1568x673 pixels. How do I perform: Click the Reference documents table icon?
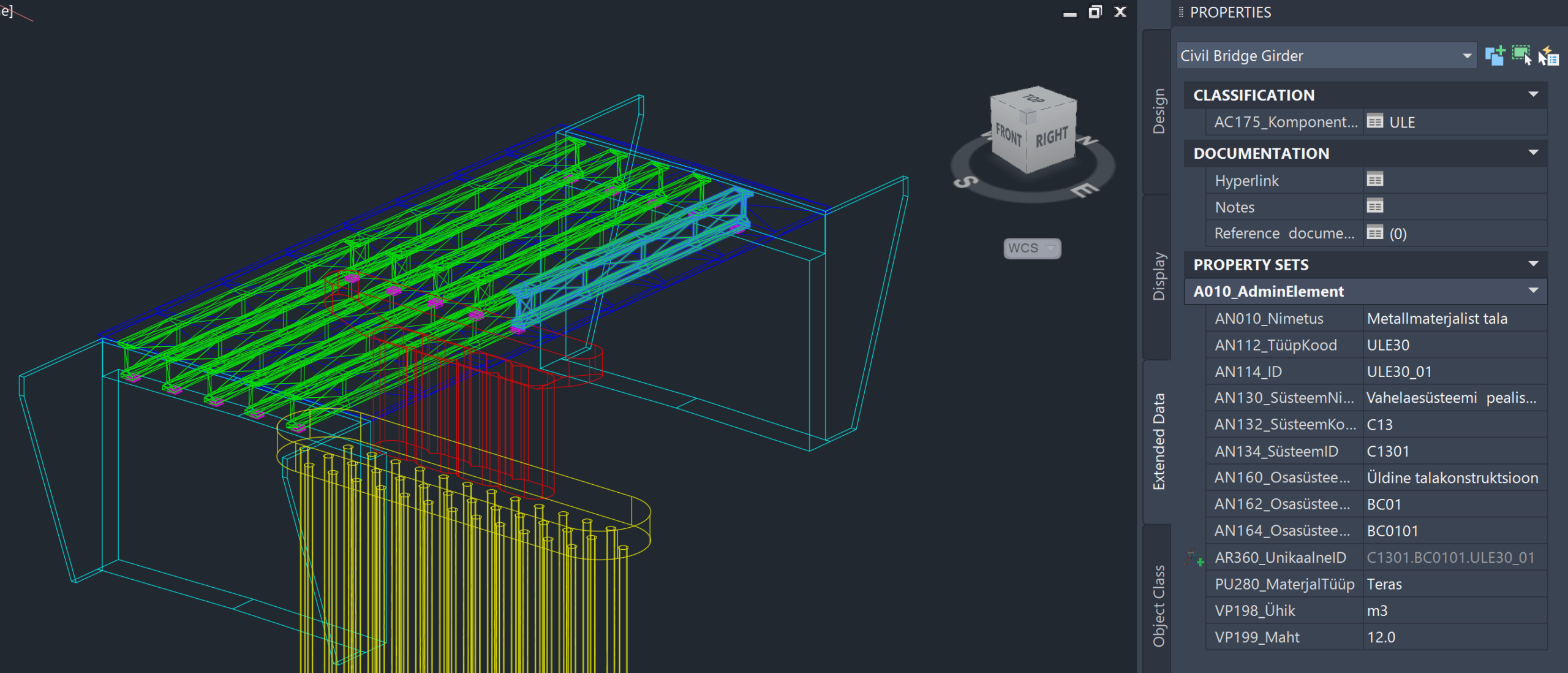tap(1375, 233)
